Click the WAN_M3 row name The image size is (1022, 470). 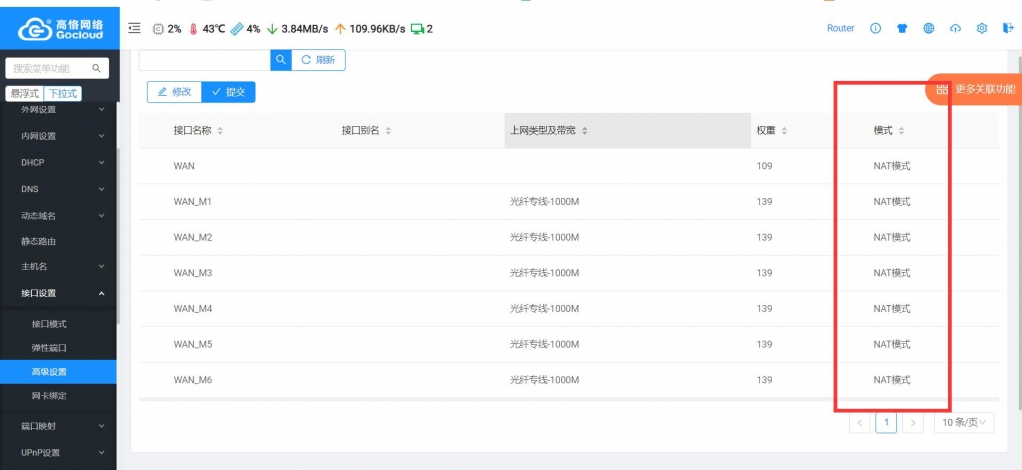coord(193,273)
